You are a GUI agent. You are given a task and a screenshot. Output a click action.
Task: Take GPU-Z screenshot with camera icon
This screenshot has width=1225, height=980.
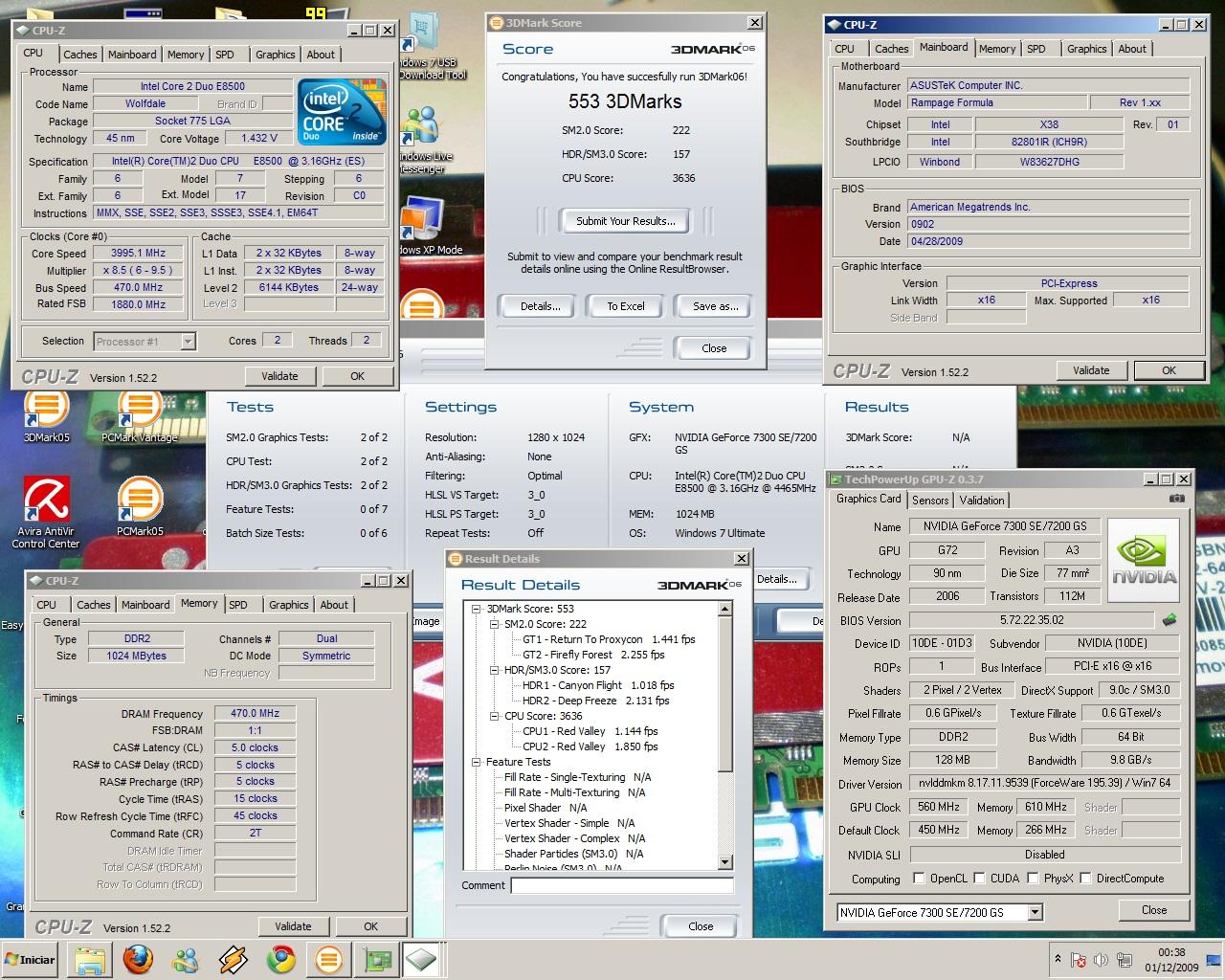(1177, 499)
